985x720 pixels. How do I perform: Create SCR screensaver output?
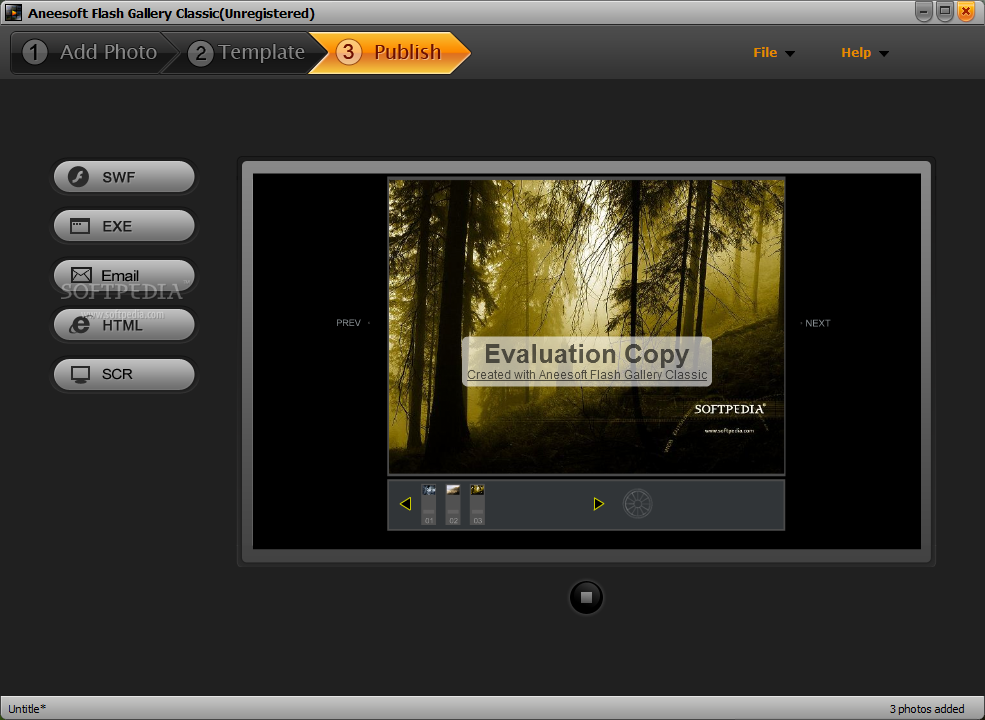click(x=124, y=374)
